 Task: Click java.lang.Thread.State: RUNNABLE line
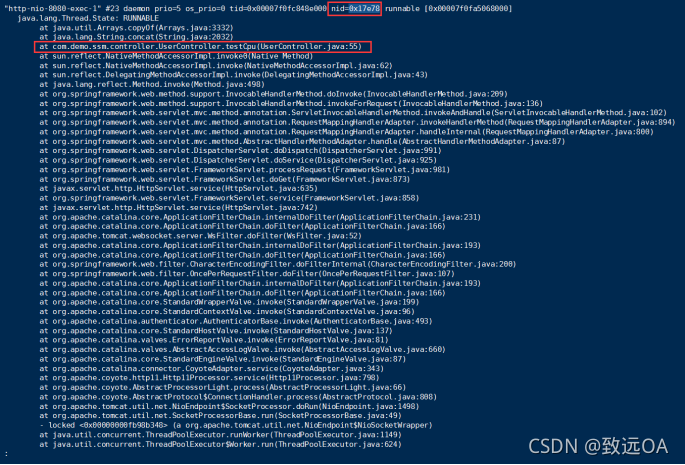point(88,18)
